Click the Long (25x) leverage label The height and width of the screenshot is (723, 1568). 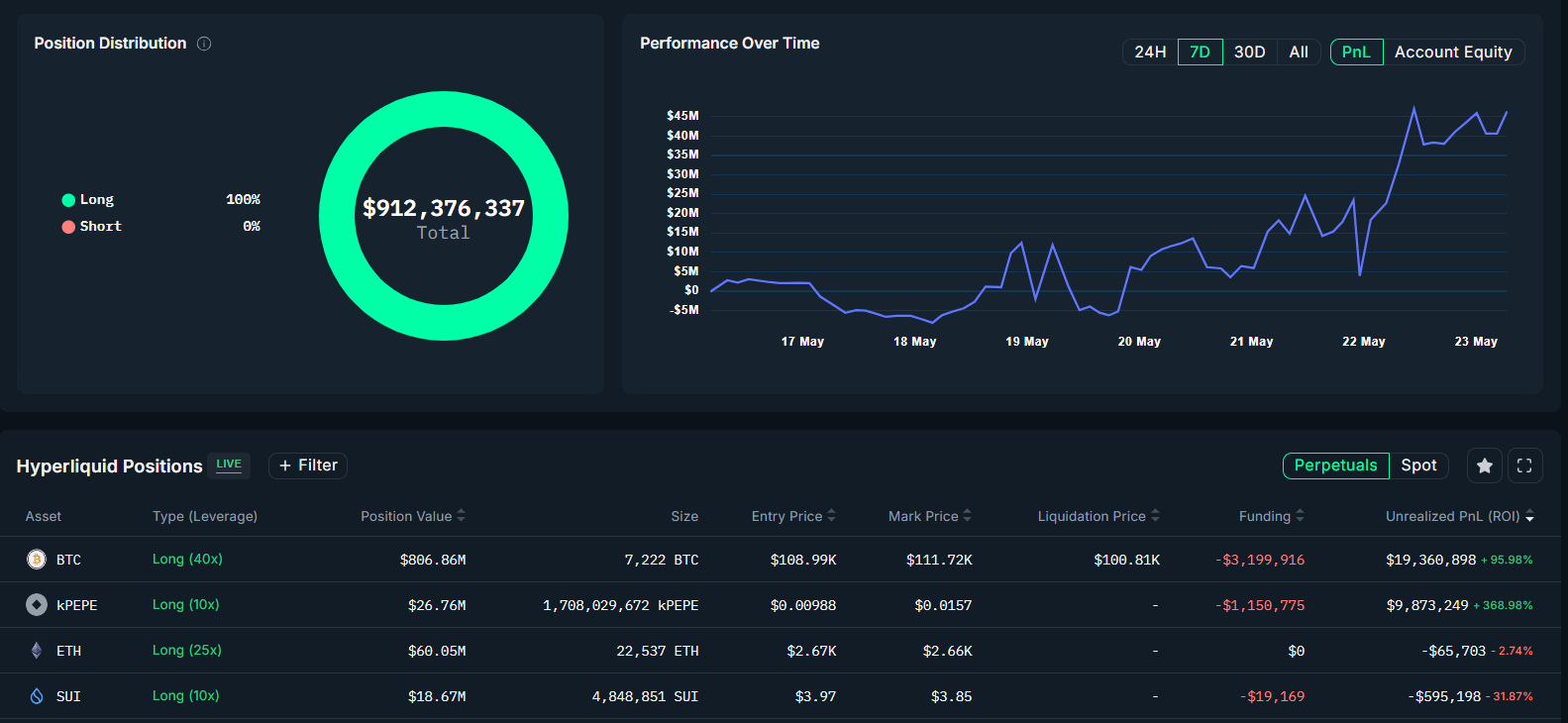coord(187,651)
